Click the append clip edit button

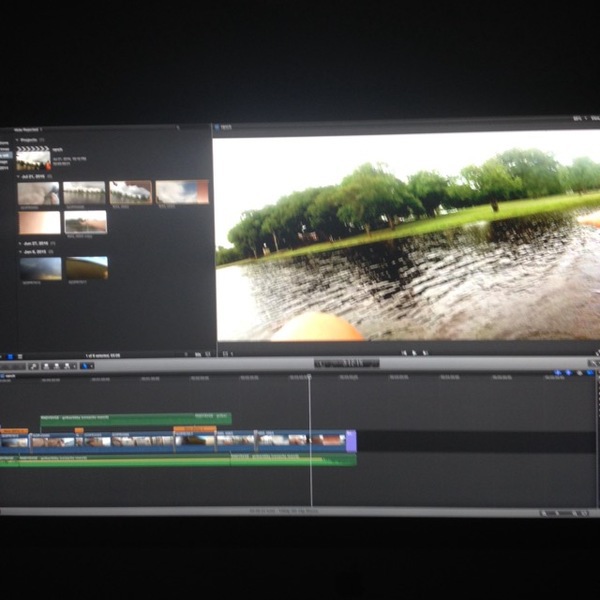tap(67, 366)
